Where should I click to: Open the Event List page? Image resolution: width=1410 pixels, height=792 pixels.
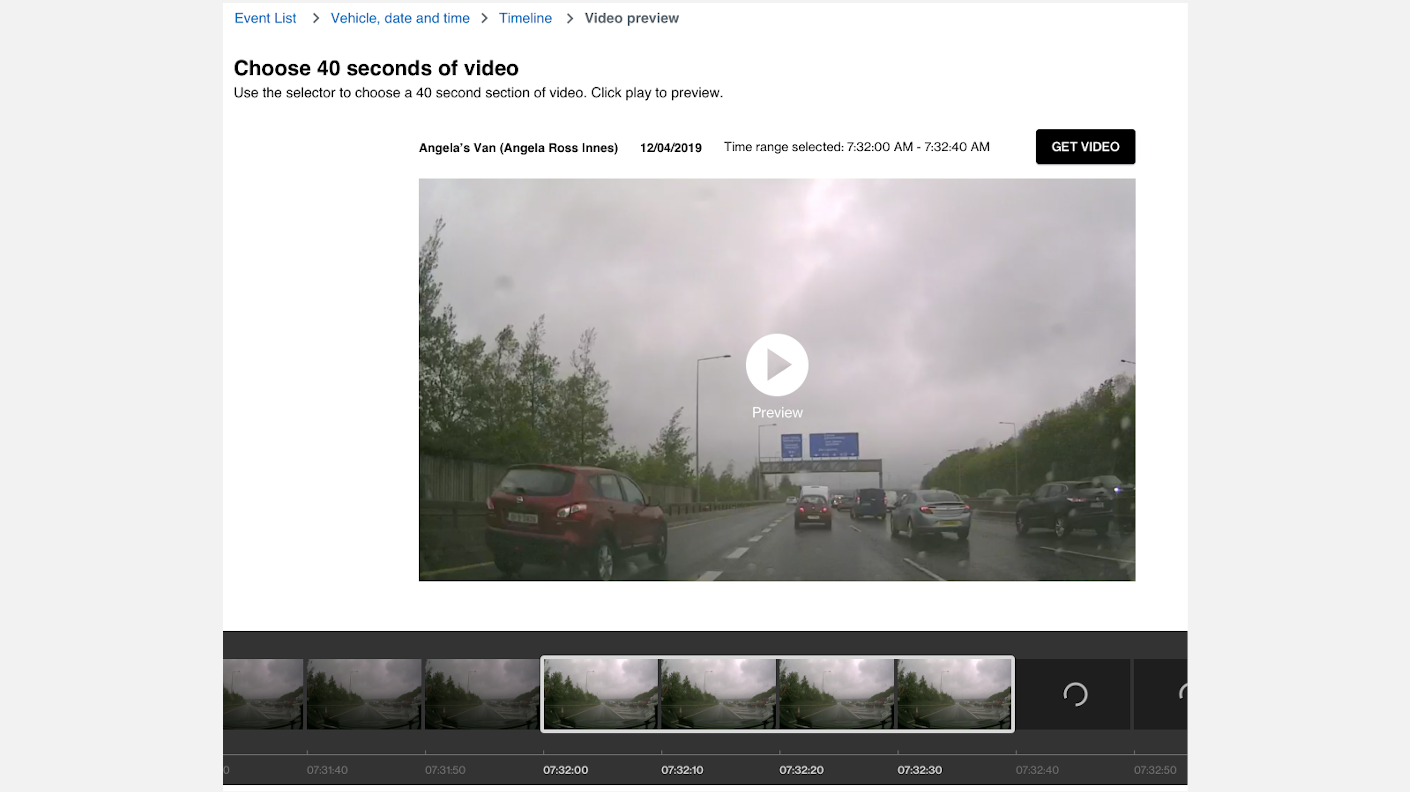(265, 18)
